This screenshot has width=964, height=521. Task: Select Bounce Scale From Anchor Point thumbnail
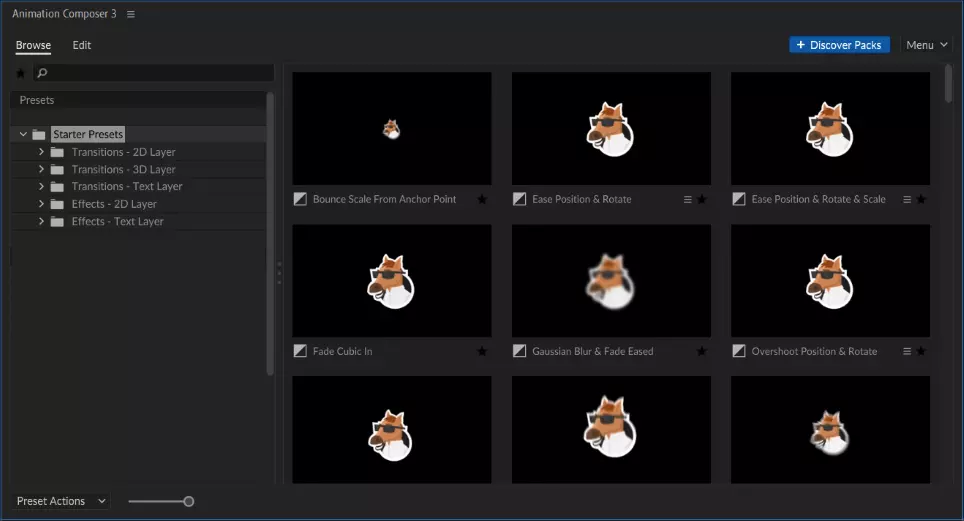coord(392,129)
